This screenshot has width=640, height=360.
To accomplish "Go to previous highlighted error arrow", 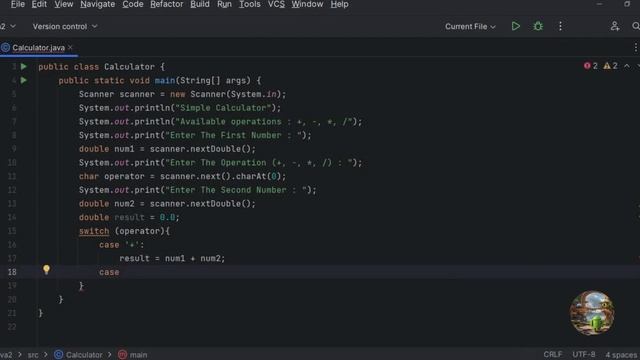I will tap(627, 66).
